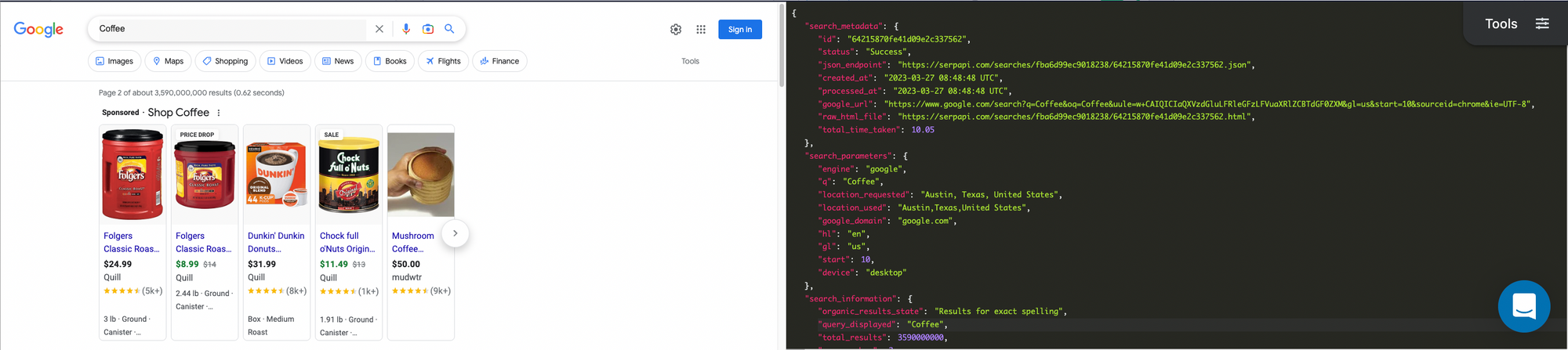The height and width of the screenshot is (350, 1568).
Task: Click the search_information key
Action: coord(852,298)
